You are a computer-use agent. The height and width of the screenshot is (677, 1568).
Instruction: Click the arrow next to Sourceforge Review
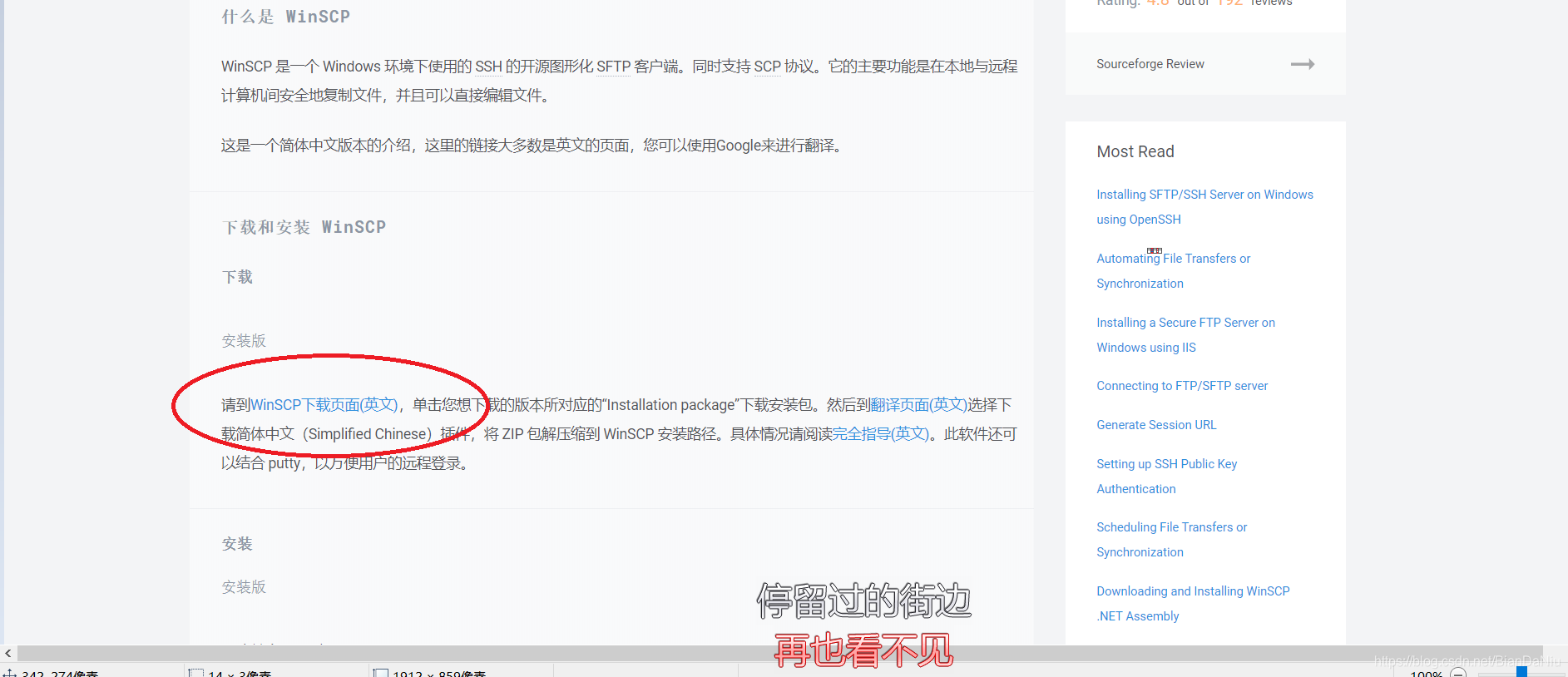[x=1302, y=64]
